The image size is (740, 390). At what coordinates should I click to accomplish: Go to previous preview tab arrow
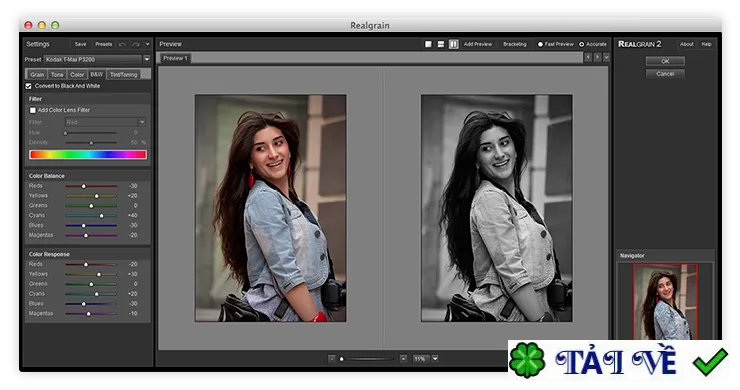pyautogui.click(x=588, y=57)
